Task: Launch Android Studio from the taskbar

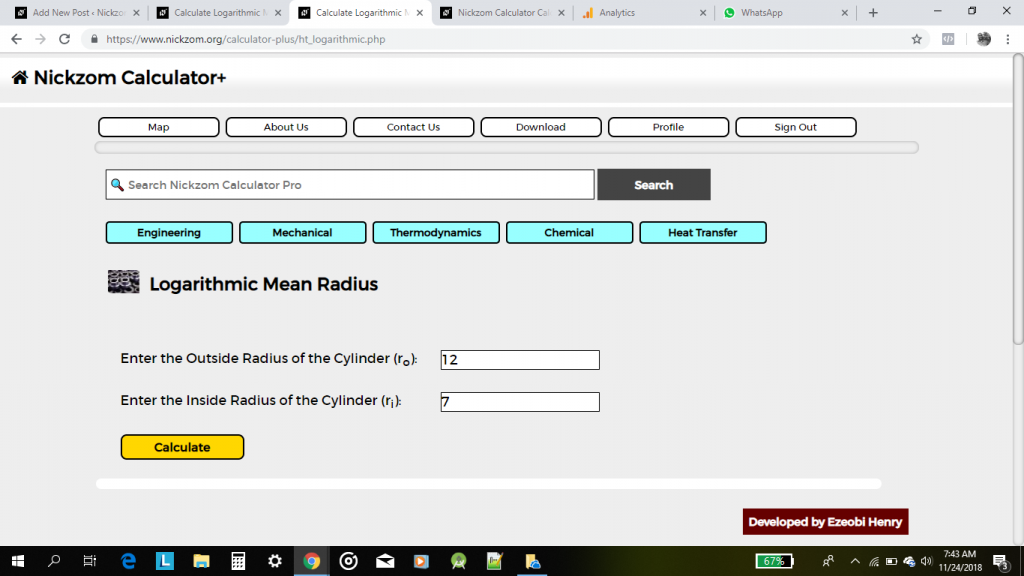Action: click(x=458, y=561)
